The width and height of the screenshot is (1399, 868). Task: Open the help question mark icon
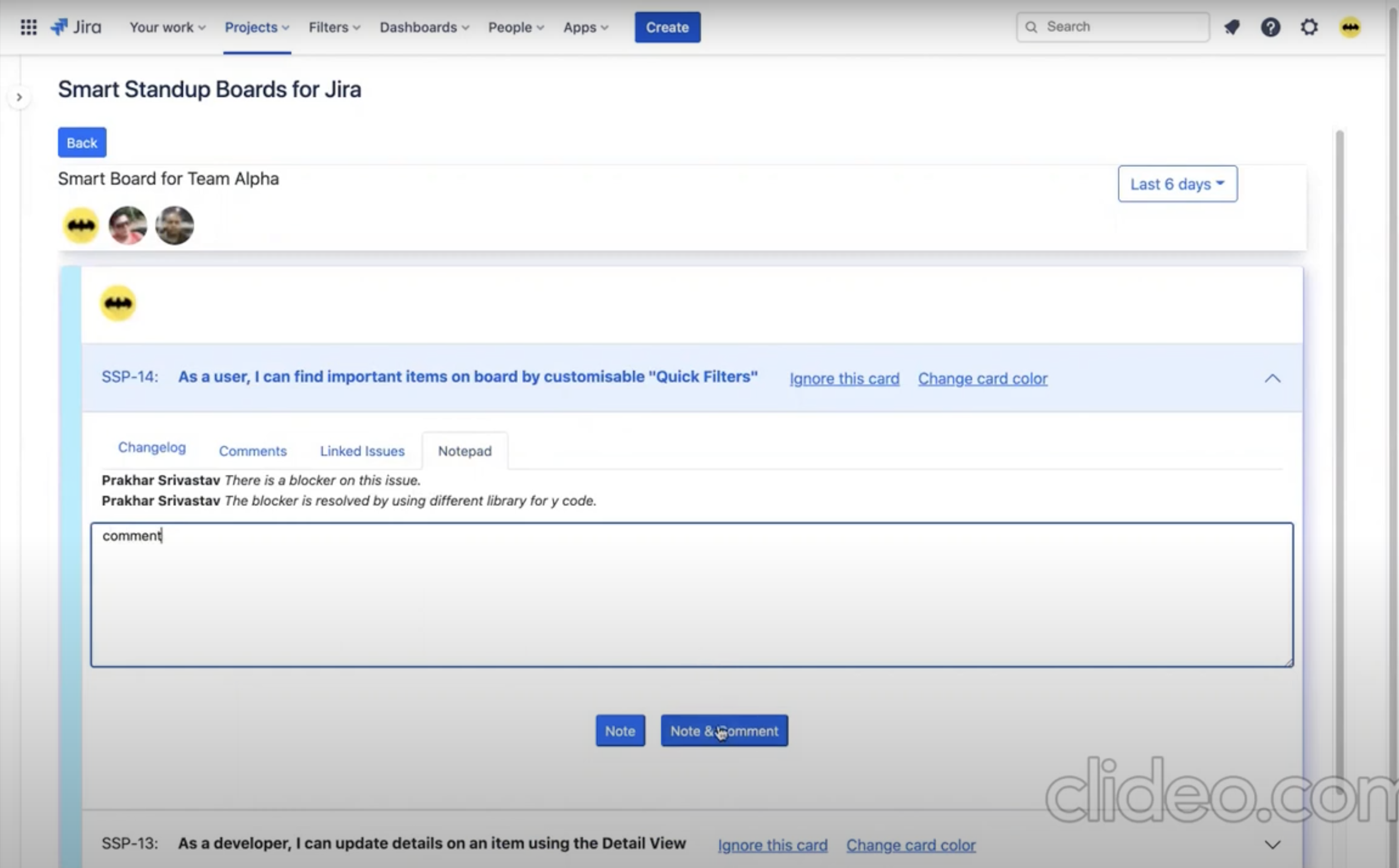click(x=1270, y=27)
